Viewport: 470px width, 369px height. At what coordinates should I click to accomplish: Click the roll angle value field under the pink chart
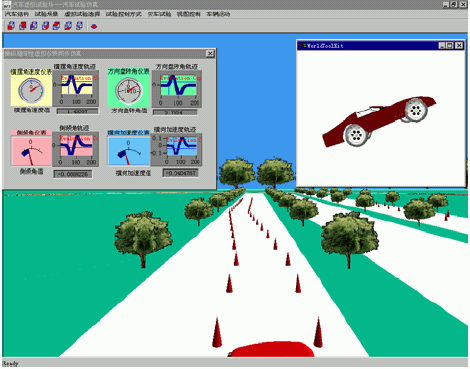pos(73,174)
